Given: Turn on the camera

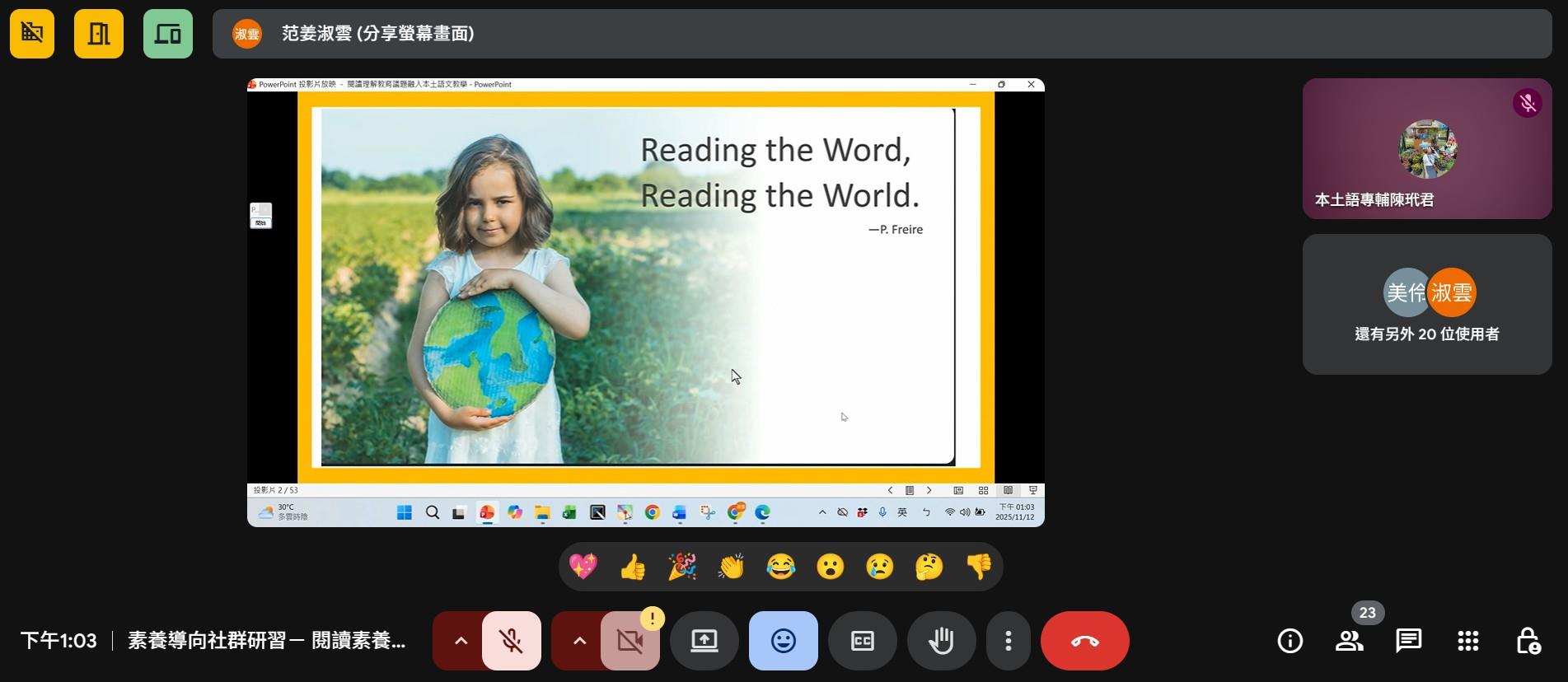Looking at the screenshot, I should [630, 641].
